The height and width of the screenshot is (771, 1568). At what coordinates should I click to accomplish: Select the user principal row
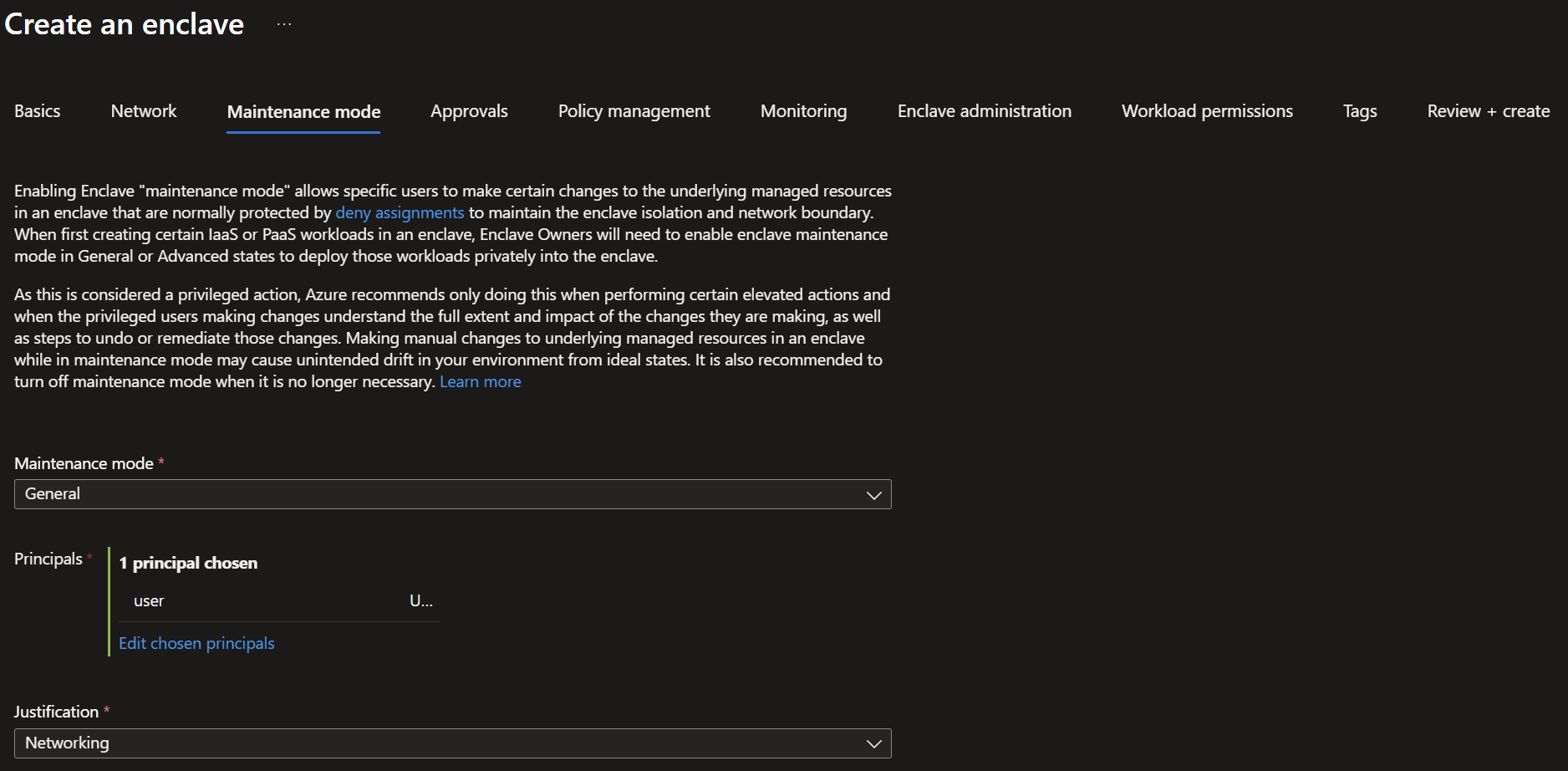pos(279,601)
